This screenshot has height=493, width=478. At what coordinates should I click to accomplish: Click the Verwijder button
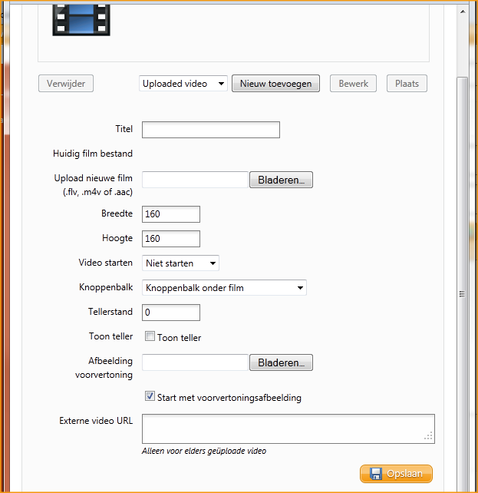[x=66, y=83]
